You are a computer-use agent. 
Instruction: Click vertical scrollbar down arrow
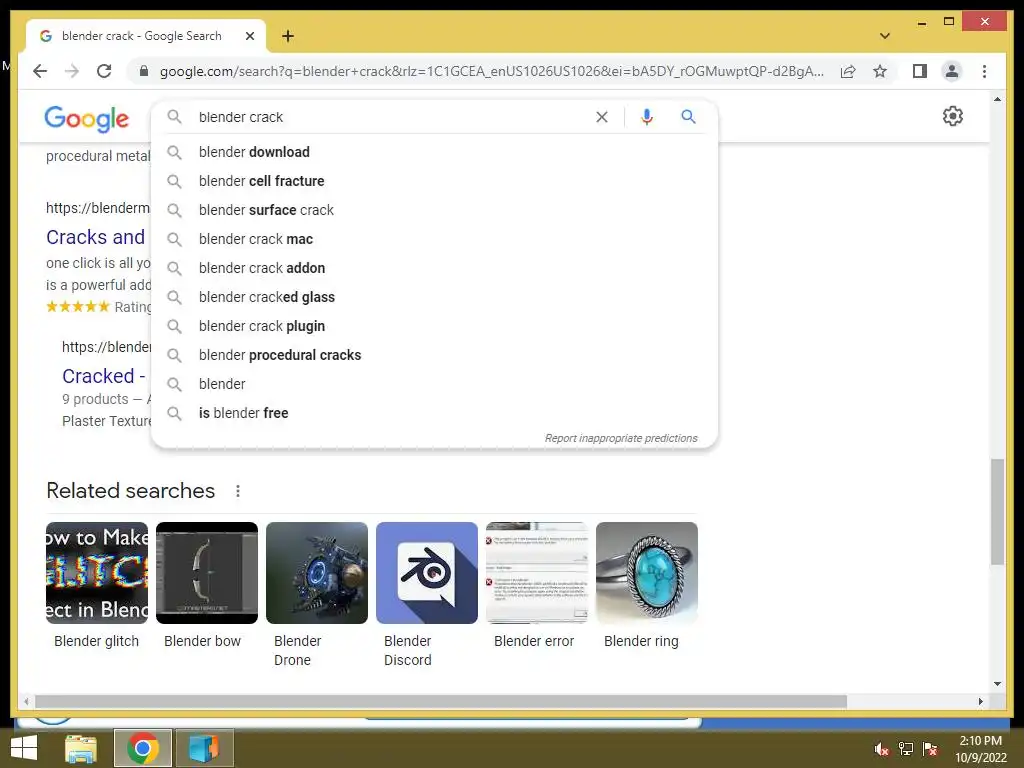[x=997, y=684]
